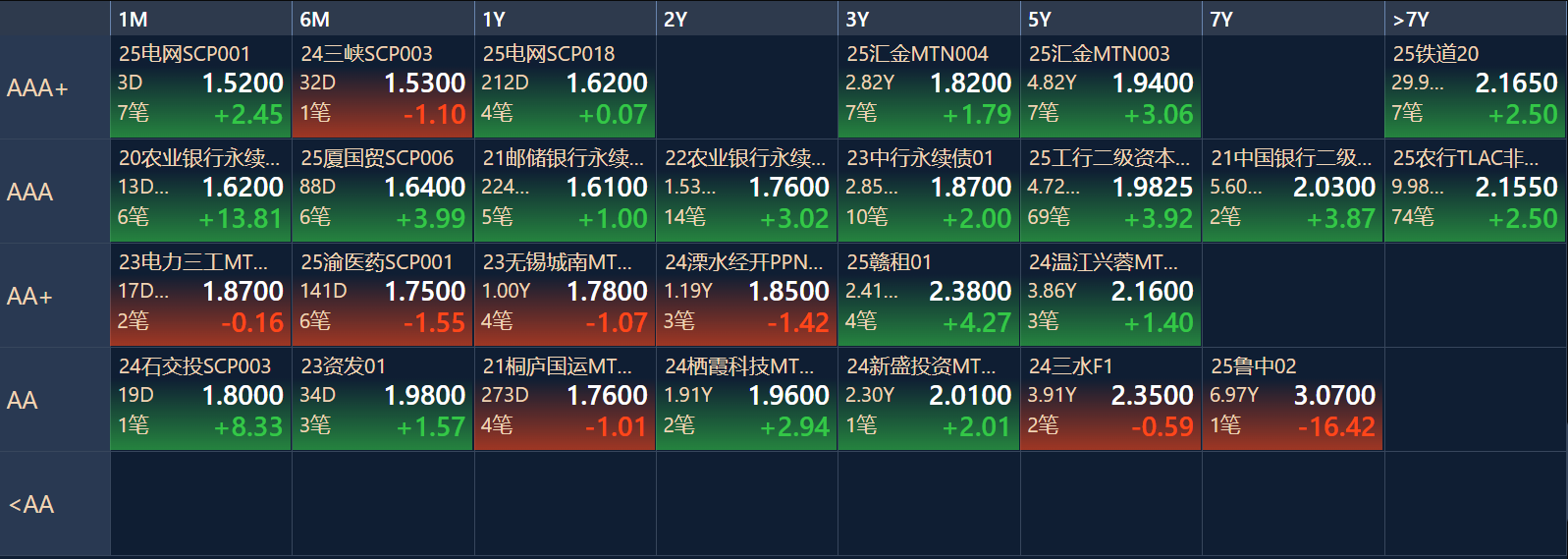Open the 23资发01 bond tile

pos(383,398)
